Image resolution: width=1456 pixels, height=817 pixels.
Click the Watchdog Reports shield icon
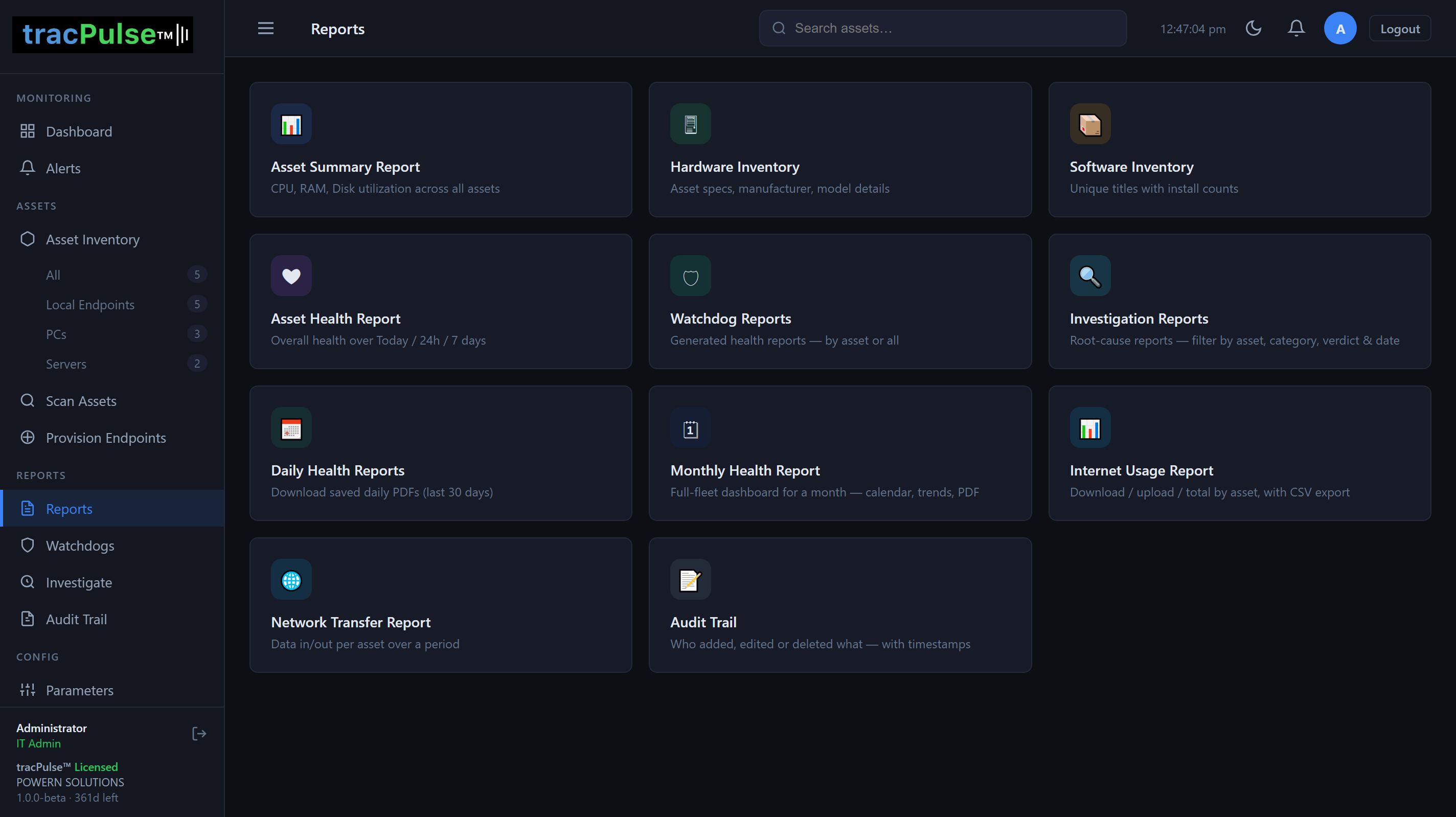[x=691, y=276]
